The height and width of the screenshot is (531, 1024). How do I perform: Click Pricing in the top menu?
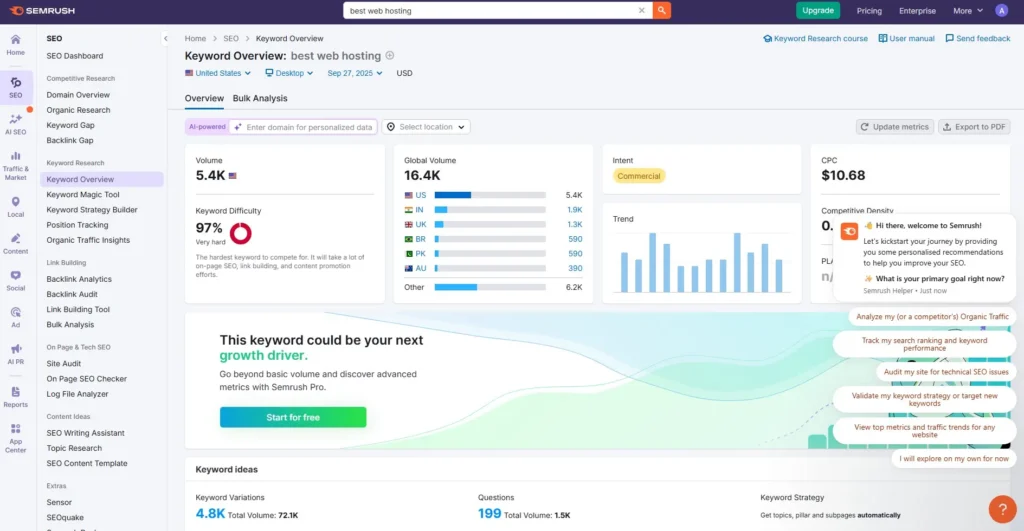pos(869,10)
